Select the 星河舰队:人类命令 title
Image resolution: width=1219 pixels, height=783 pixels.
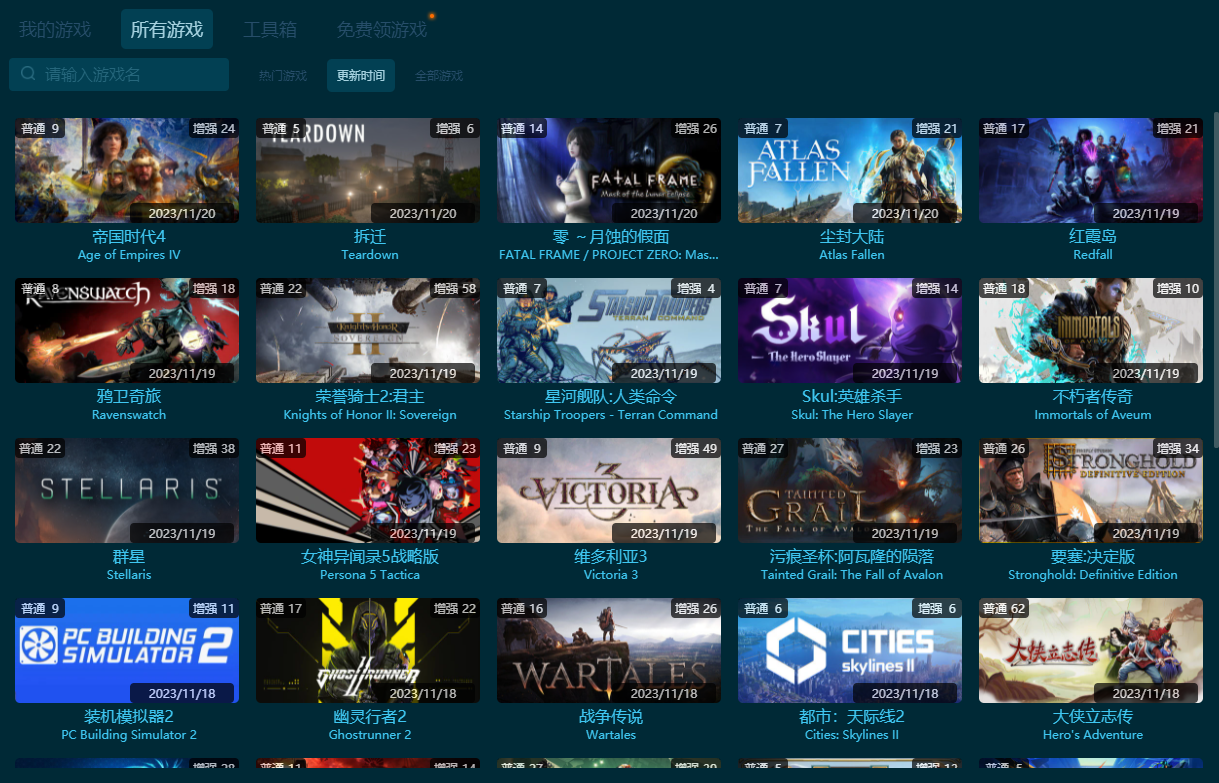pos(611,397)
